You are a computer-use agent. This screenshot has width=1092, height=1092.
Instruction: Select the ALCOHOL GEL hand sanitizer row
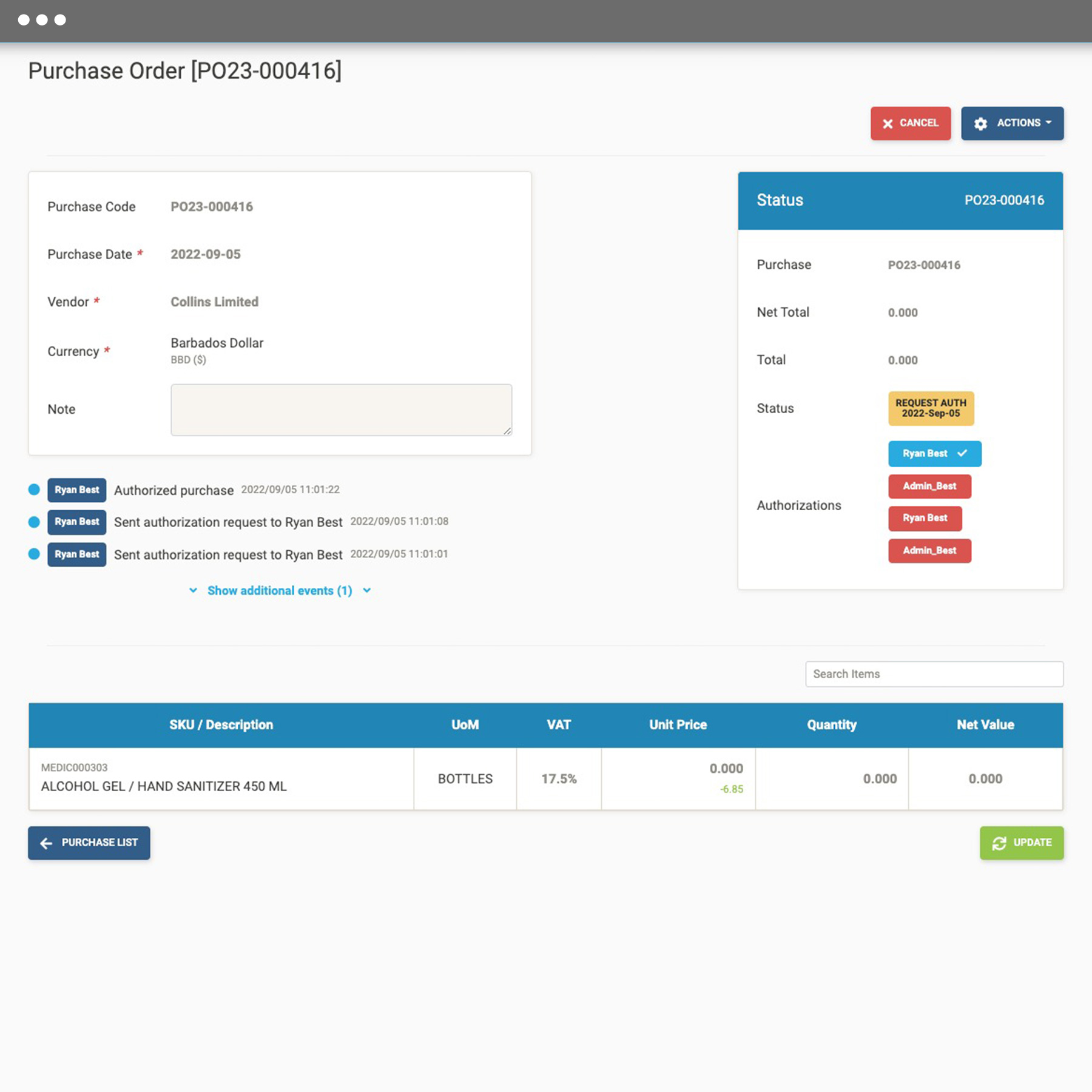[x=221, y=778]
